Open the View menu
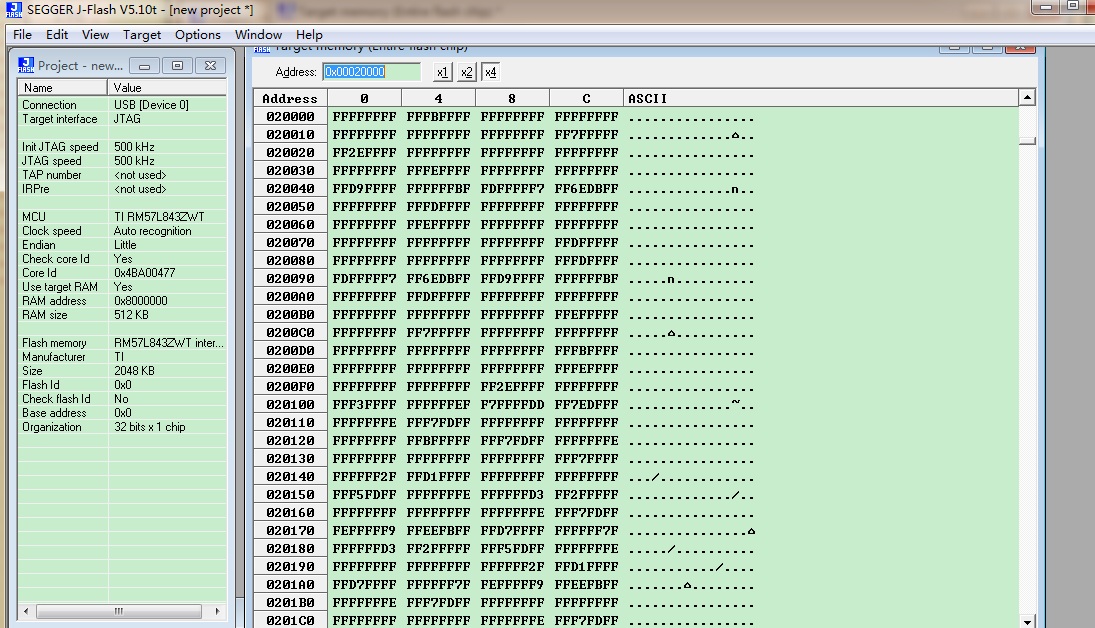The image size is (1095, 628). point(95,35)
